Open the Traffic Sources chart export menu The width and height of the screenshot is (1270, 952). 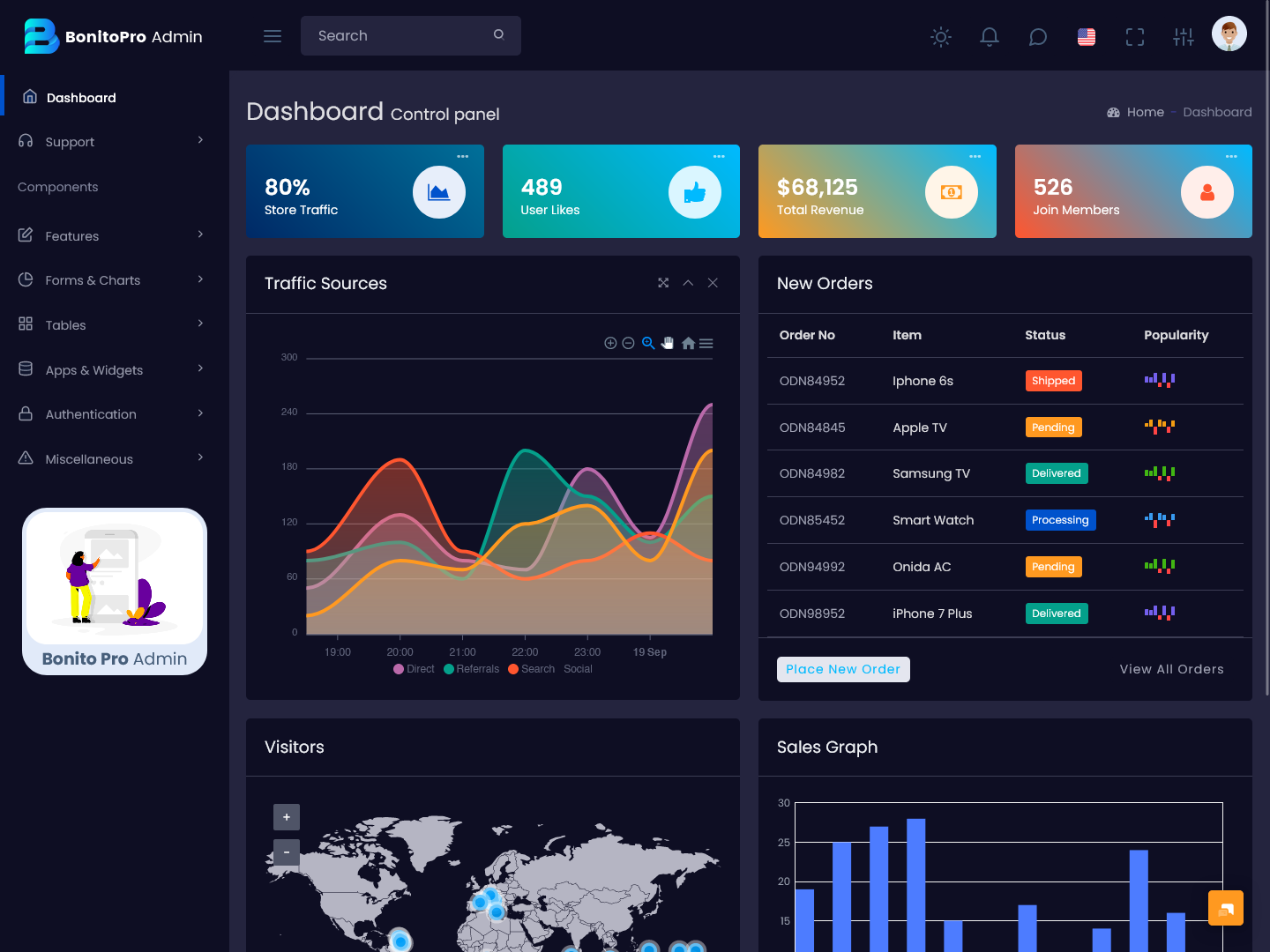pyautogui.click(x=706, y=343)
